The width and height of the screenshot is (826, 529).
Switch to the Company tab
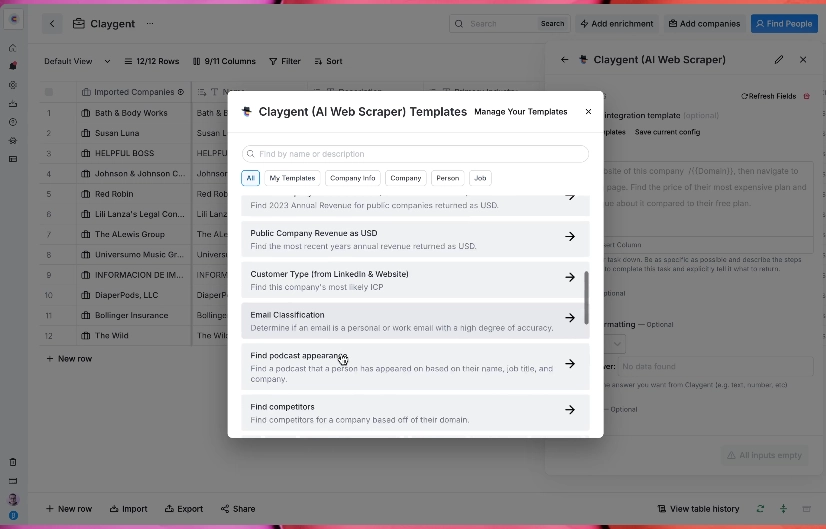406,178
